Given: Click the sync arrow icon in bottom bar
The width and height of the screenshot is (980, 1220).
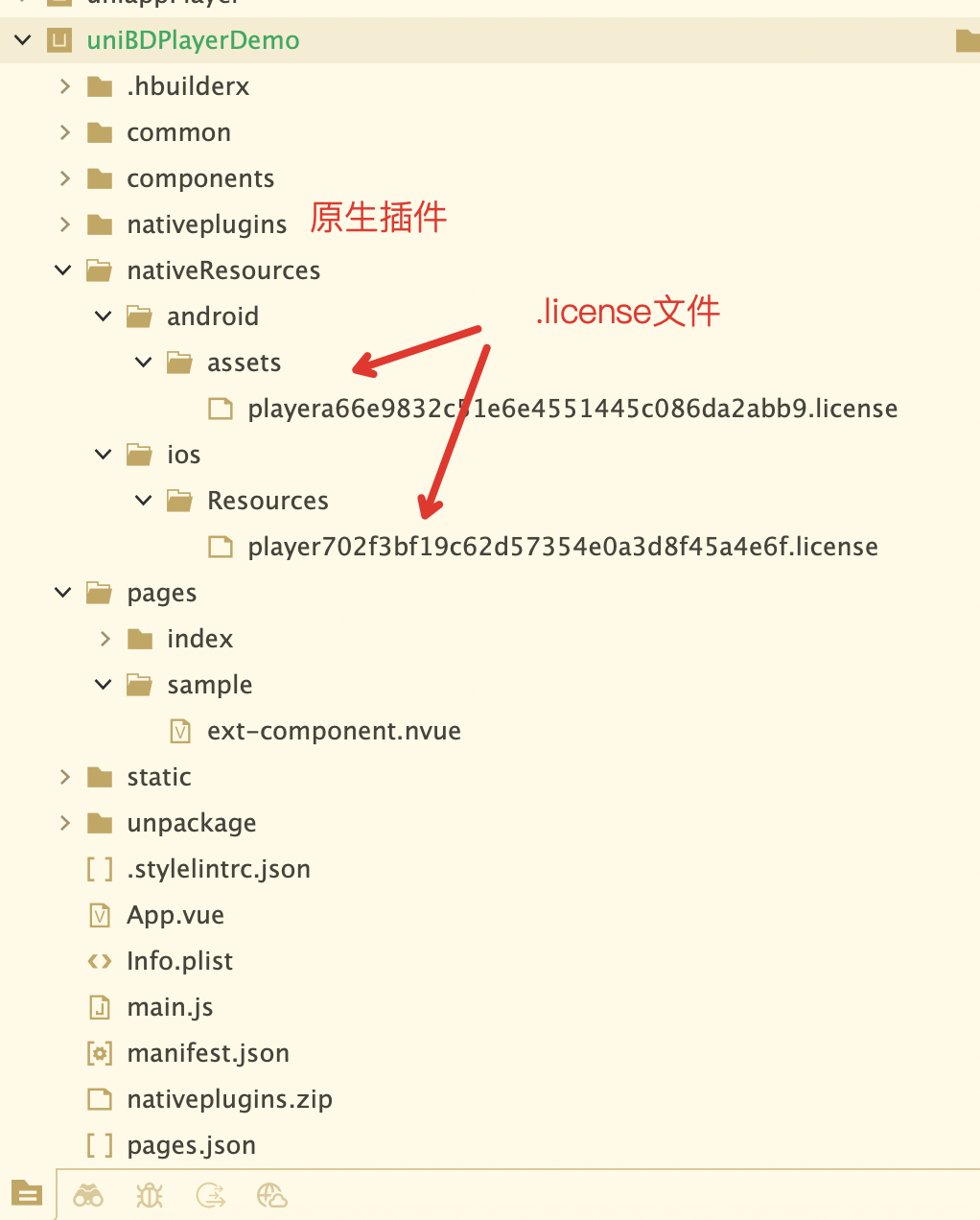Looking at the screenshot, I should point(210,1195).
